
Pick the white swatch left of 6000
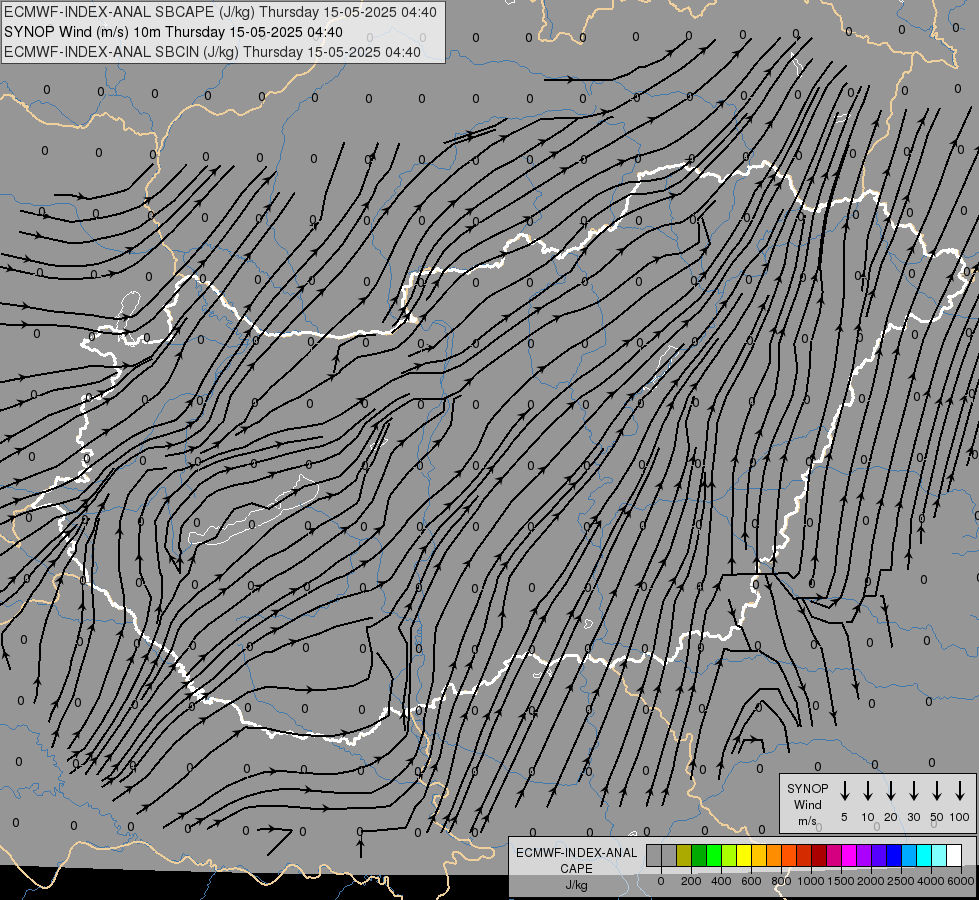click(954, 855)
